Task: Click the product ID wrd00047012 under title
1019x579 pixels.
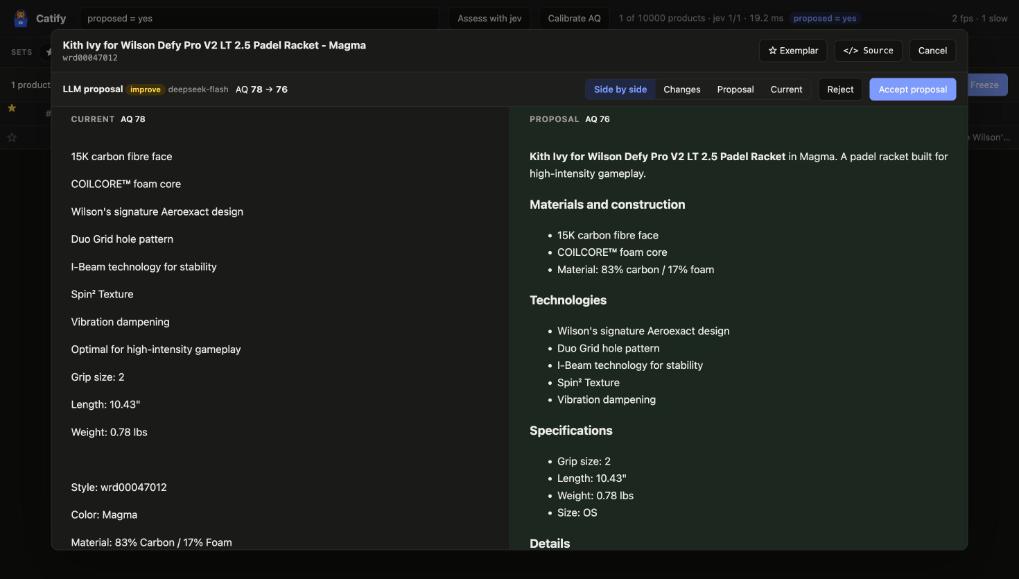Action: coord(90,58)
